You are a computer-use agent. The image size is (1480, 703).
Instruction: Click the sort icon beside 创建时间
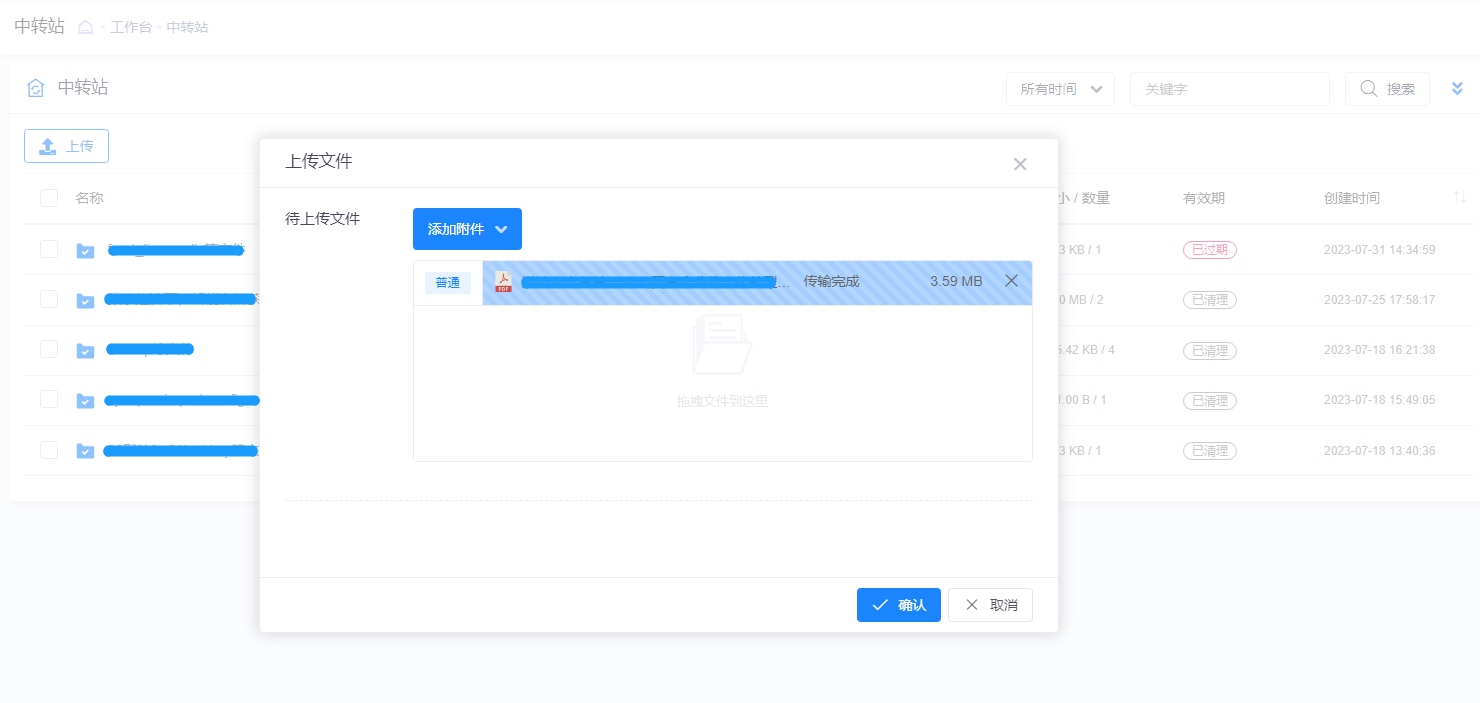1460,198
